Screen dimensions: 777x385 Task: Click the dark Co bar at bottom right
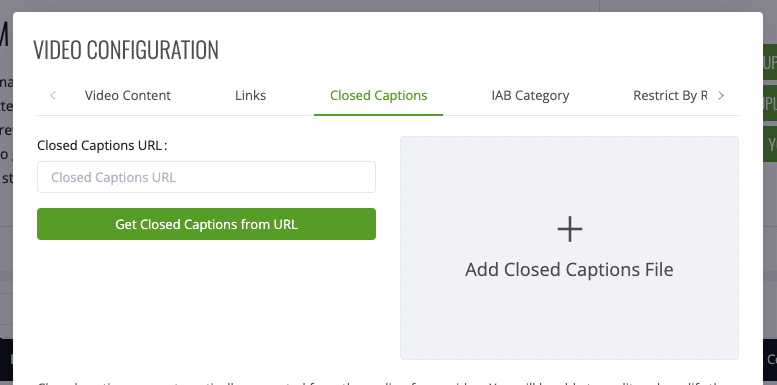pos(770,359)
